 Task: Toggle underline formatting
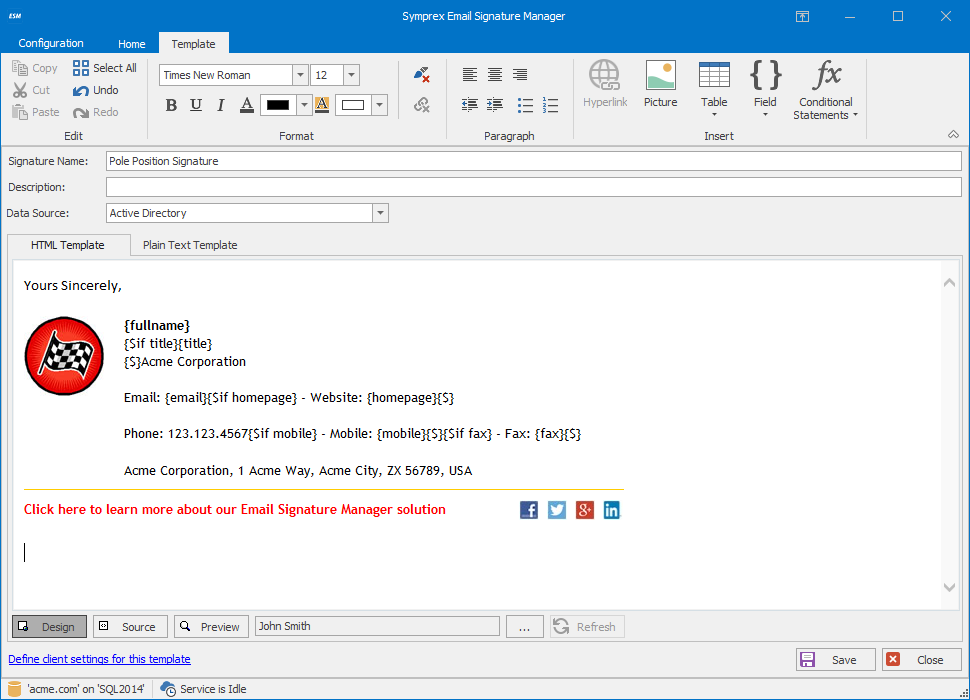pyautogui.click(x=196, y=105)
